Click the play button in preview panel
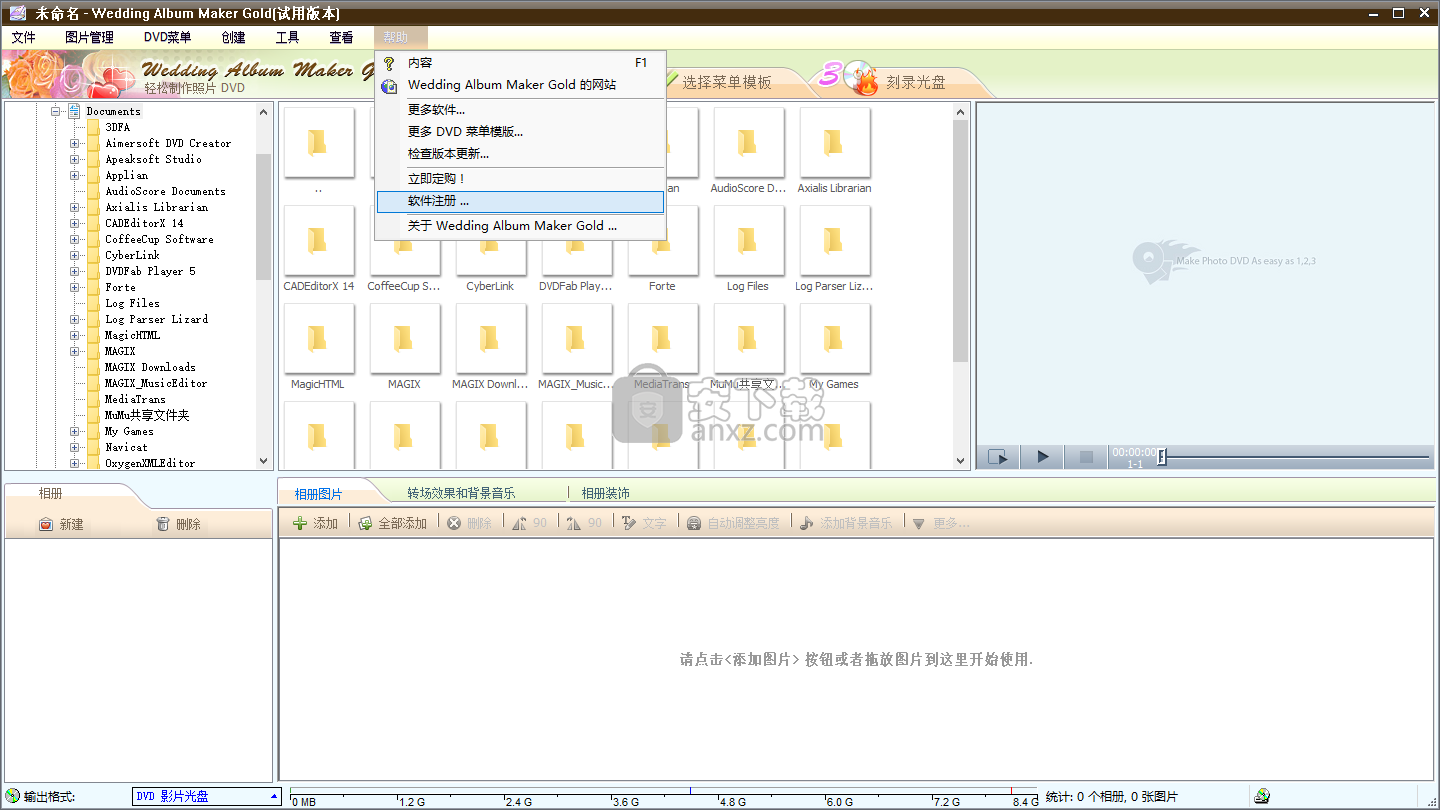This screenshot has height=810, width=1440. (1043, 457)
